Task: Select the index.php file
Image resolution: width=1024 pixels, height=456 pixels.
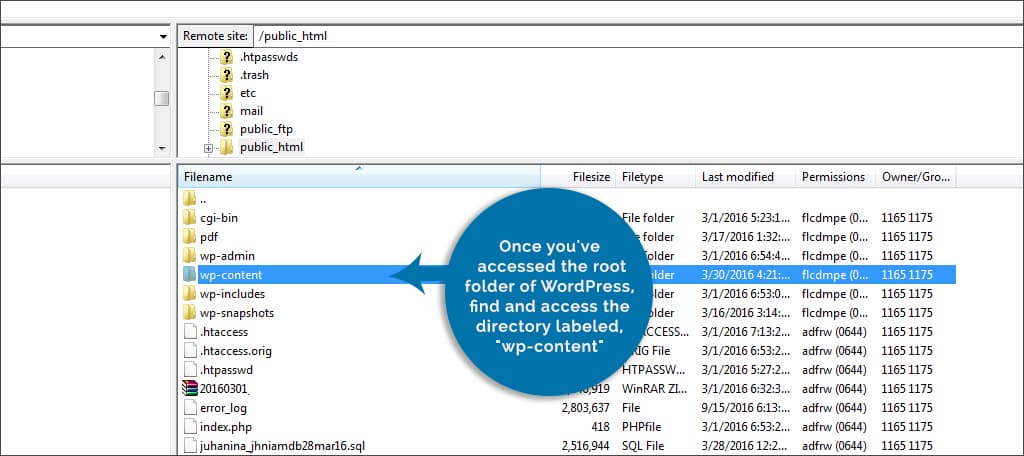Action: (224, 427)
